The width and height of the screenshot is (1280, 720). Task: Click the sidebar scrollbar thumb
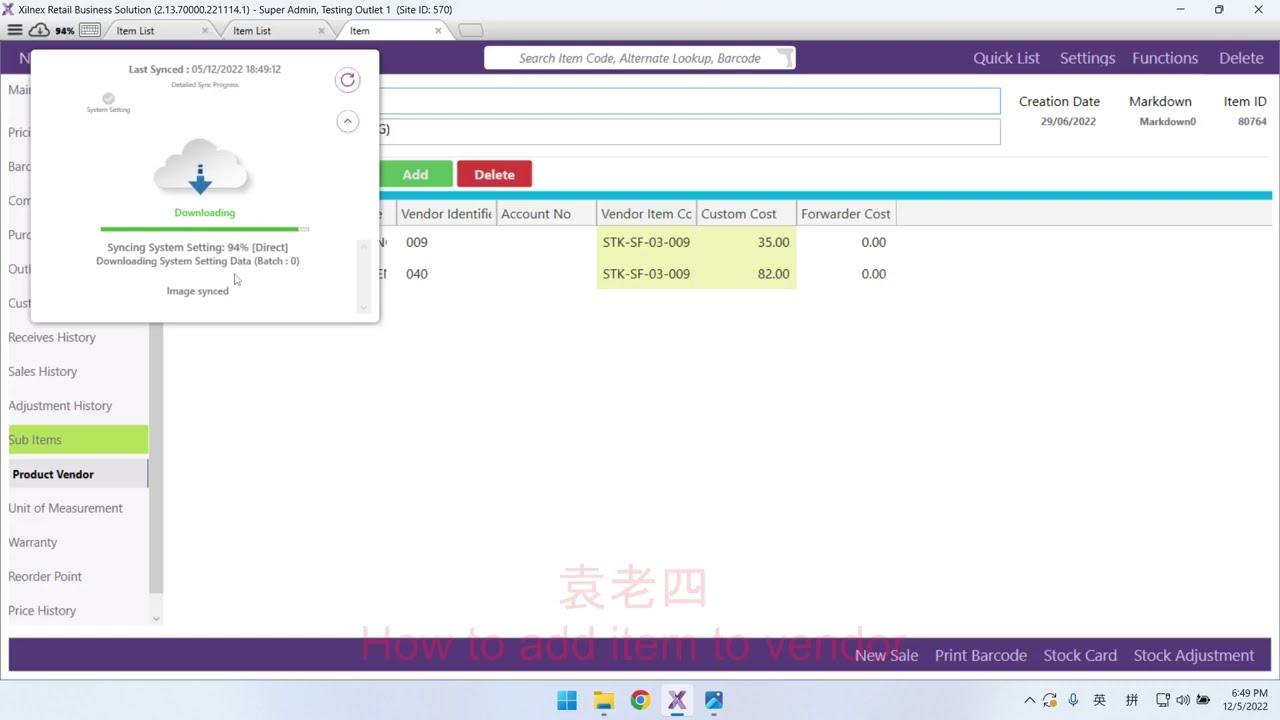click(x=156, y=458)
